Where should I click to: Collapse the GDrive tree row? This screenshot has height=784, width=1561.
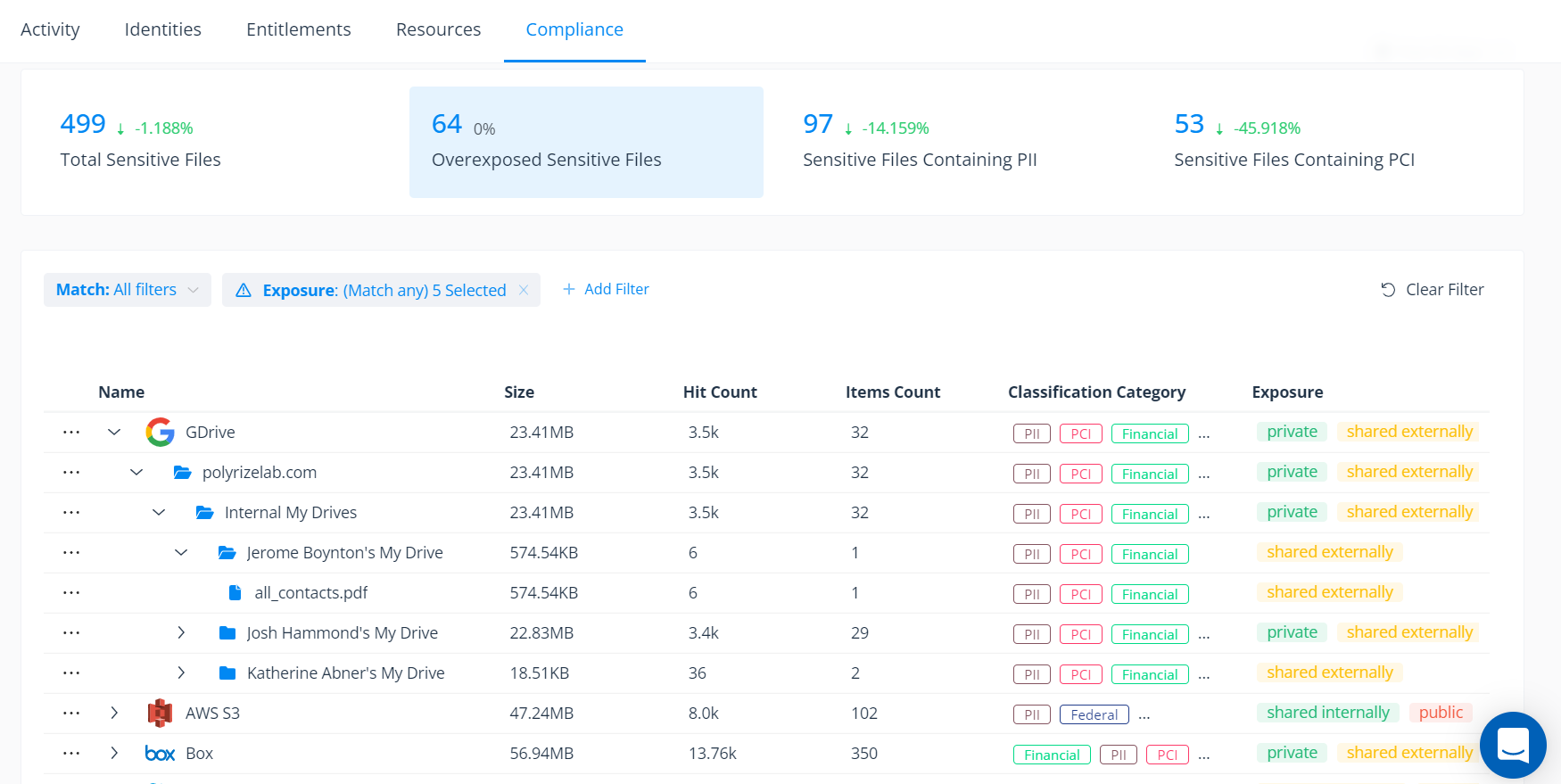coord(114,433)
